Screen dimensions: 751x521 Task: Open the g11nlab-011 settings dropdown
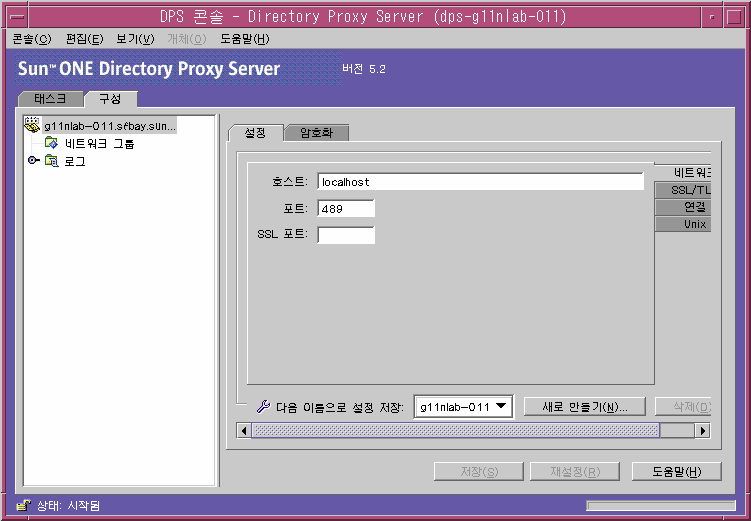[463, 407]
